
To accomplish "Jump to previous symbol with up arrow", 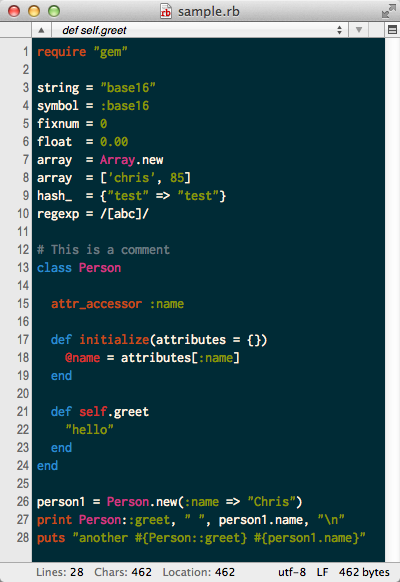I will 41,30.
